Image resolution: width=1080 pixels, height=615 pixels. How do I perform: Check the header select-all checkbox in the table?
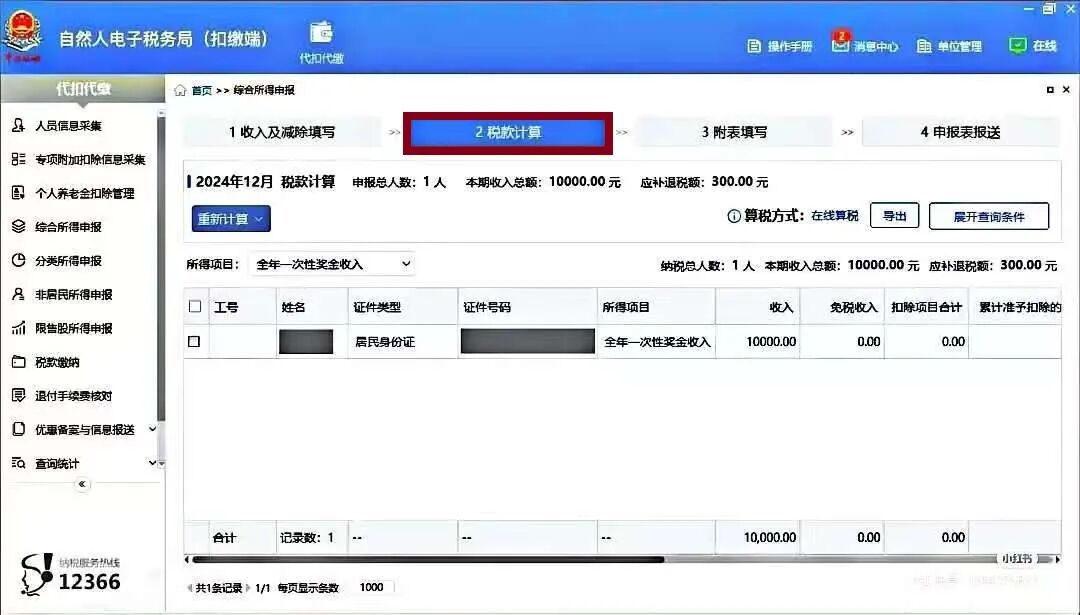(x=195, y=306)
